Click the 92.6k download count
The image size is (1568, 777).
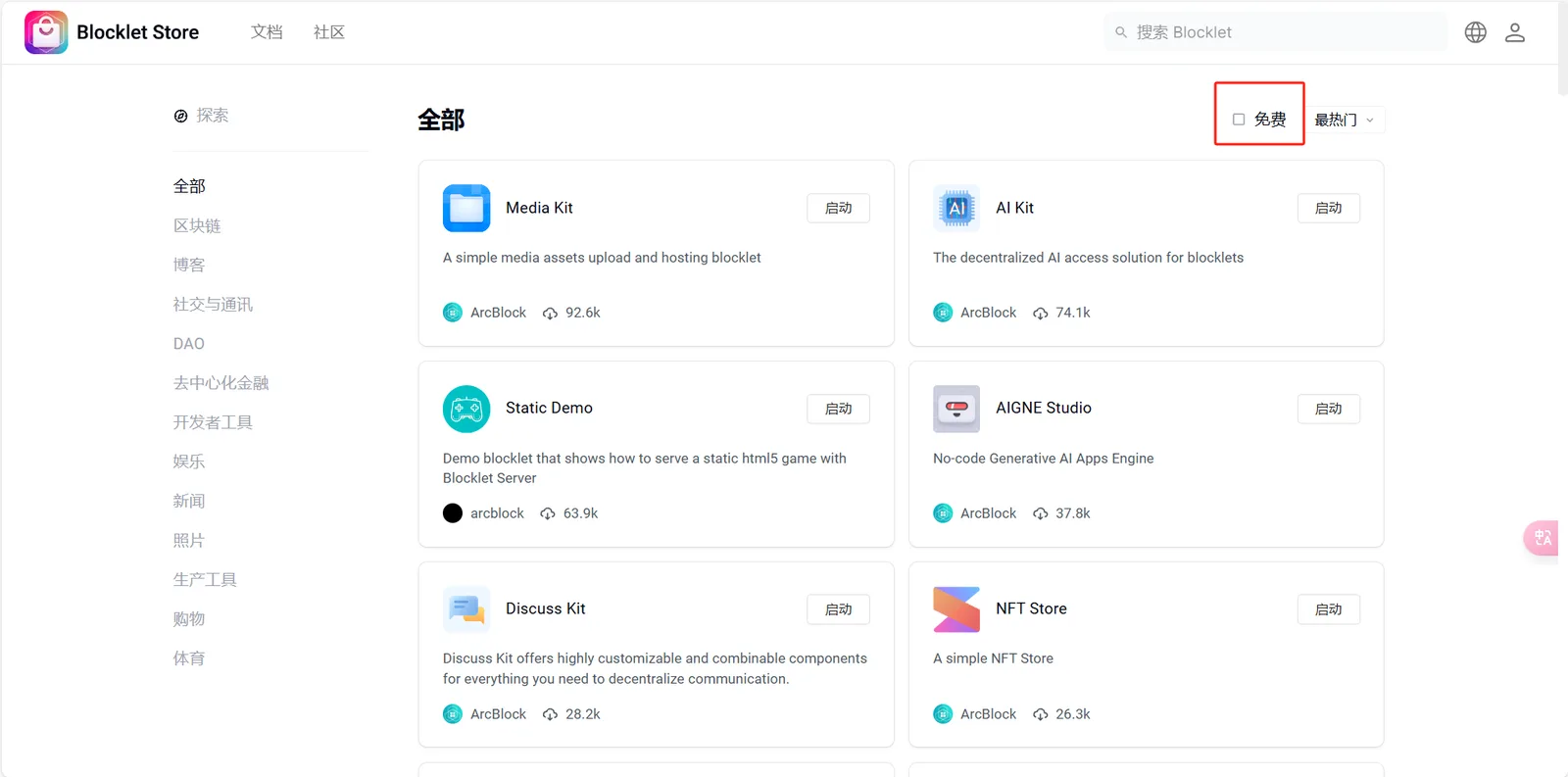tap(582, 313)
